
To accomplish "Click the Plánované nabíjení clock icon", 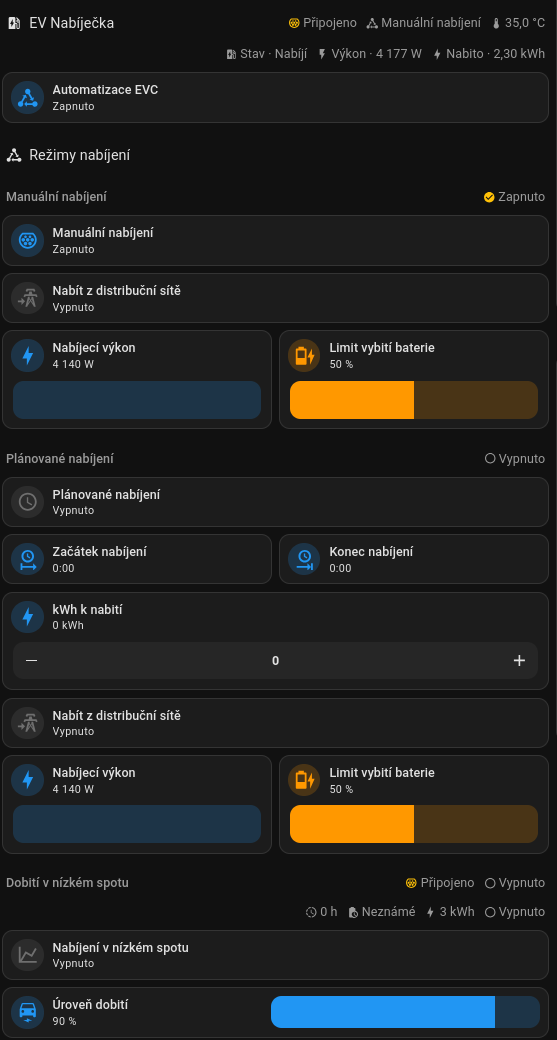I will coord(27,502).
